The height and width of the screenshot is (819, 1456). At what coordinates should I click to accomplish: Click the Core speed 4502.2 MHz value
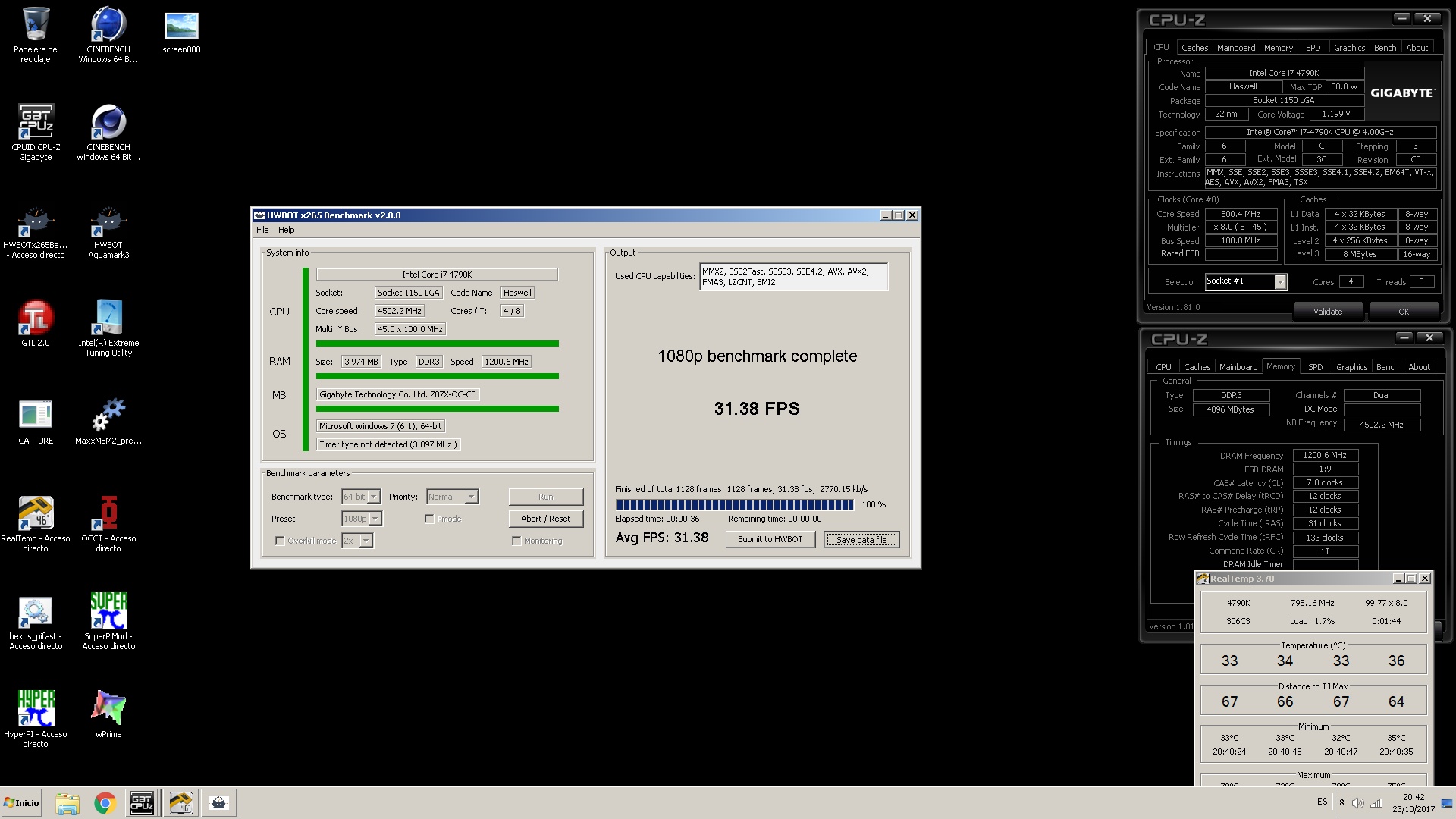[400, 311]
